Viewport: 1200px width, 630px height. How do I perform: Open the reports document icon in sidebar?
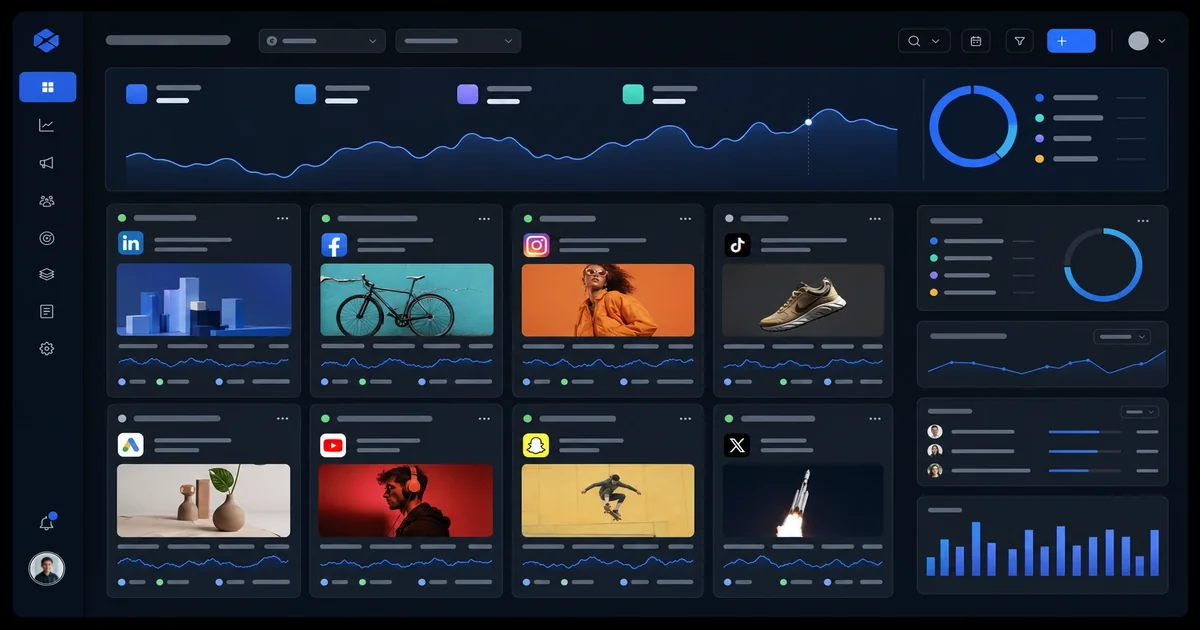coord(46,311)
